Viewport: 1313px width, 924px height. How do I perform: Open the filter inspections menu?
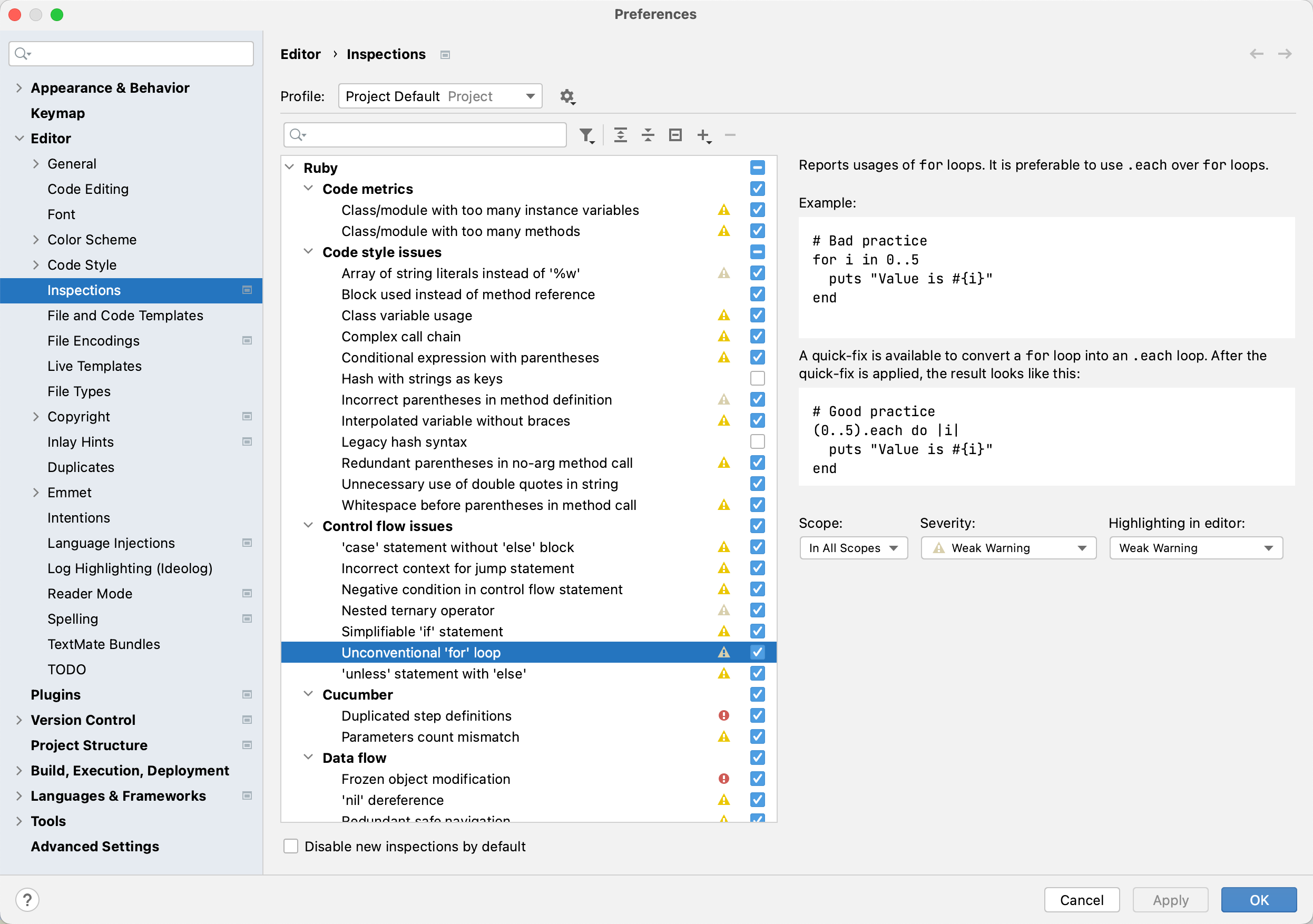tap(587, 135)
